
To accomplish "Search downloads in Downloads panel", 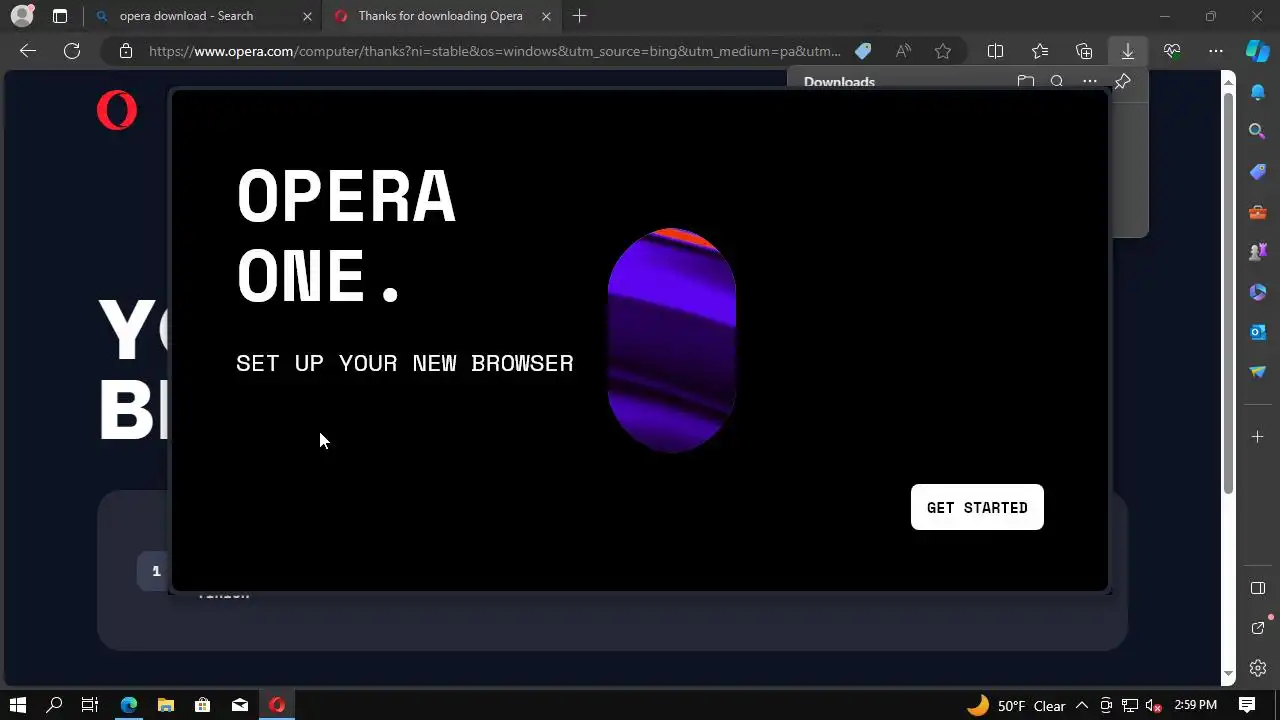I will click(x=1057, y=82).
